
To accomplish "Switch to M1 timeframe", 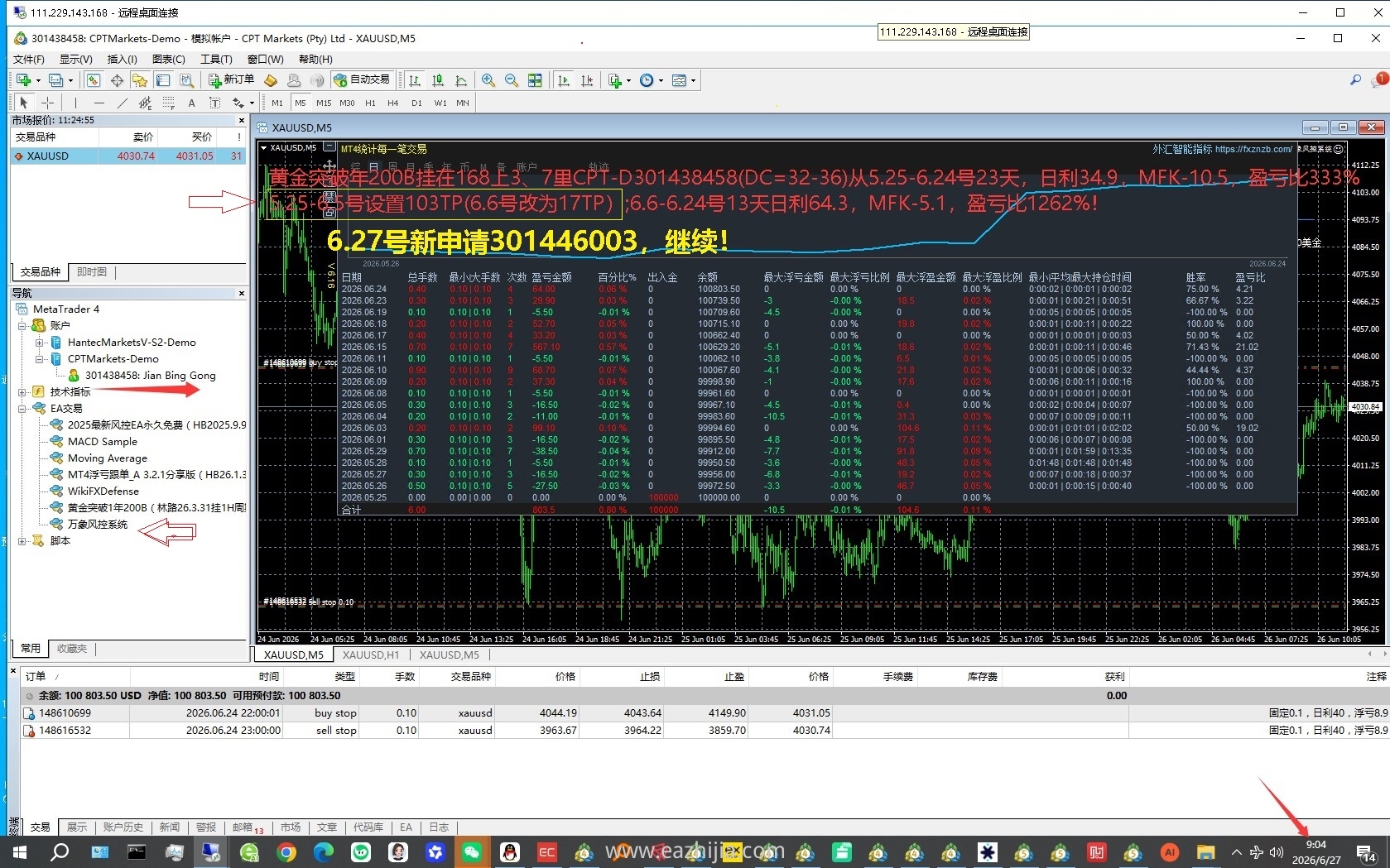I will tap(277, 103).
